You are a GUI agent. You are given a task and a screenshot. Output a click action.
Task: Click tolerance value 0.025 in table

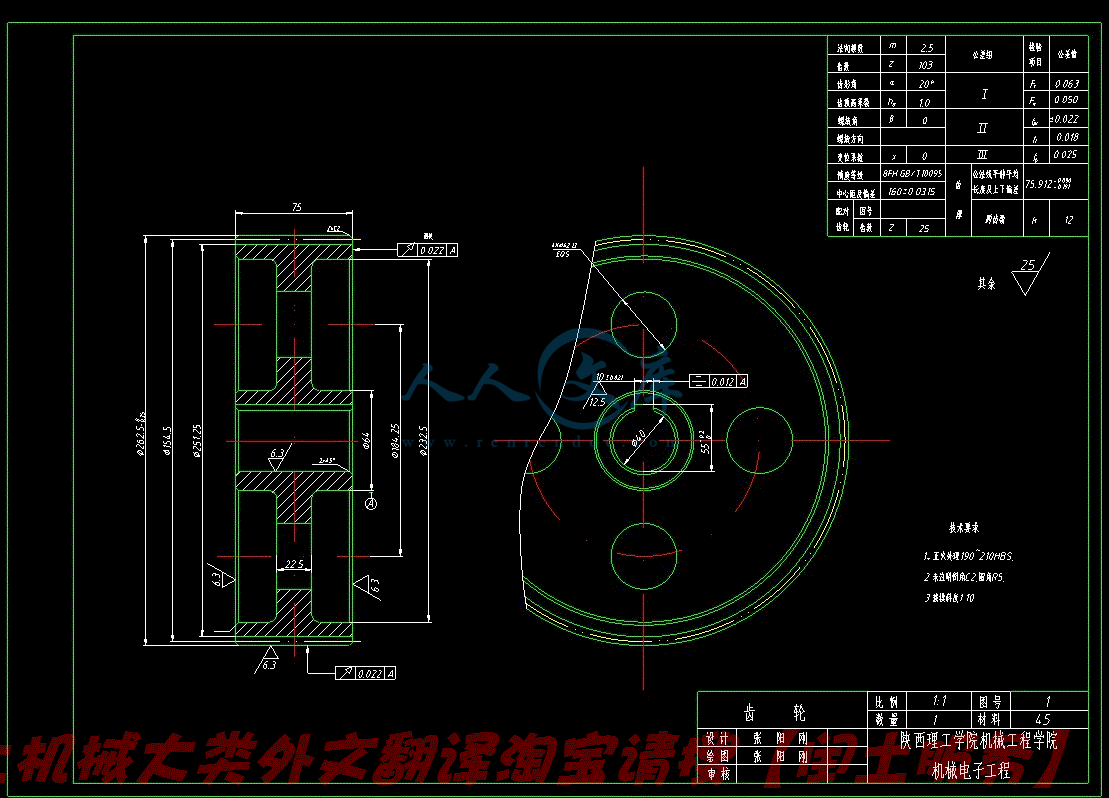[1065, 154]
